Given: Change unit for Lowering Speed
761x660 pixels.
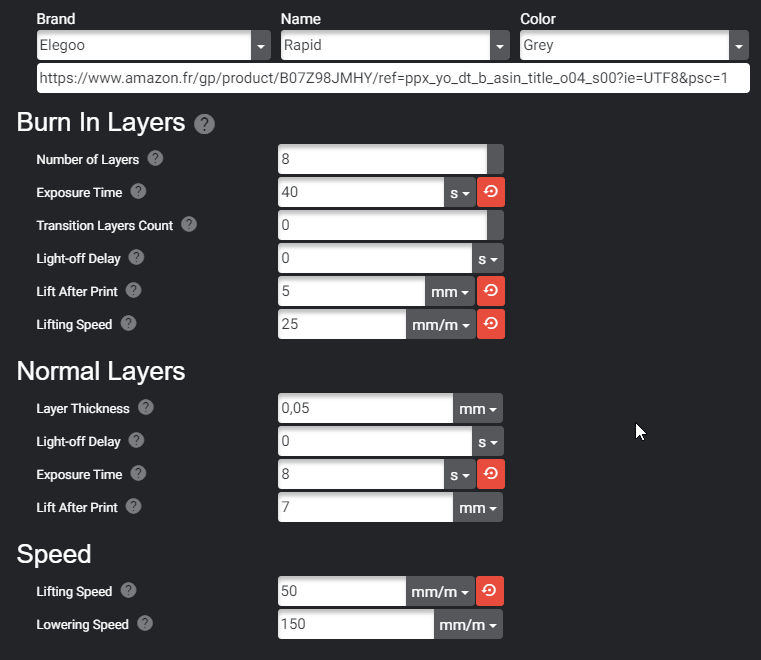Looking at the screenshot, I should tap(468, 624).
